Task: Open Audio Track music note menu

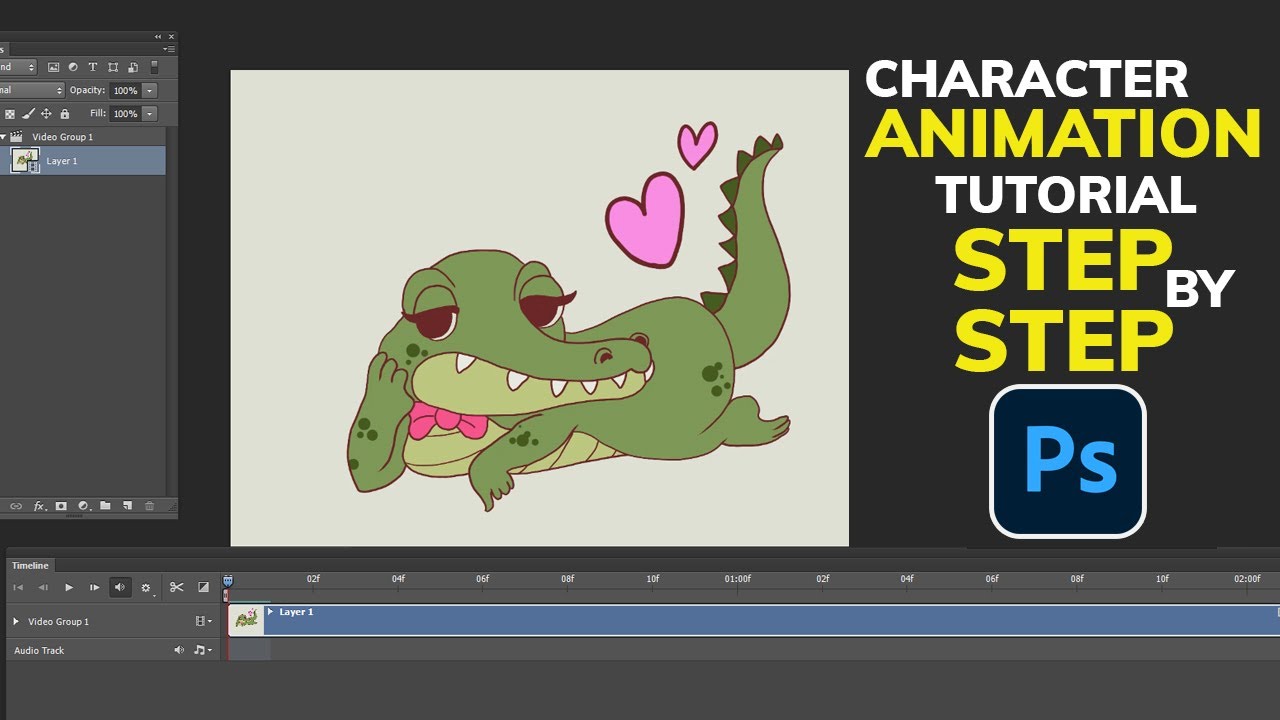Action: point(203,650)
